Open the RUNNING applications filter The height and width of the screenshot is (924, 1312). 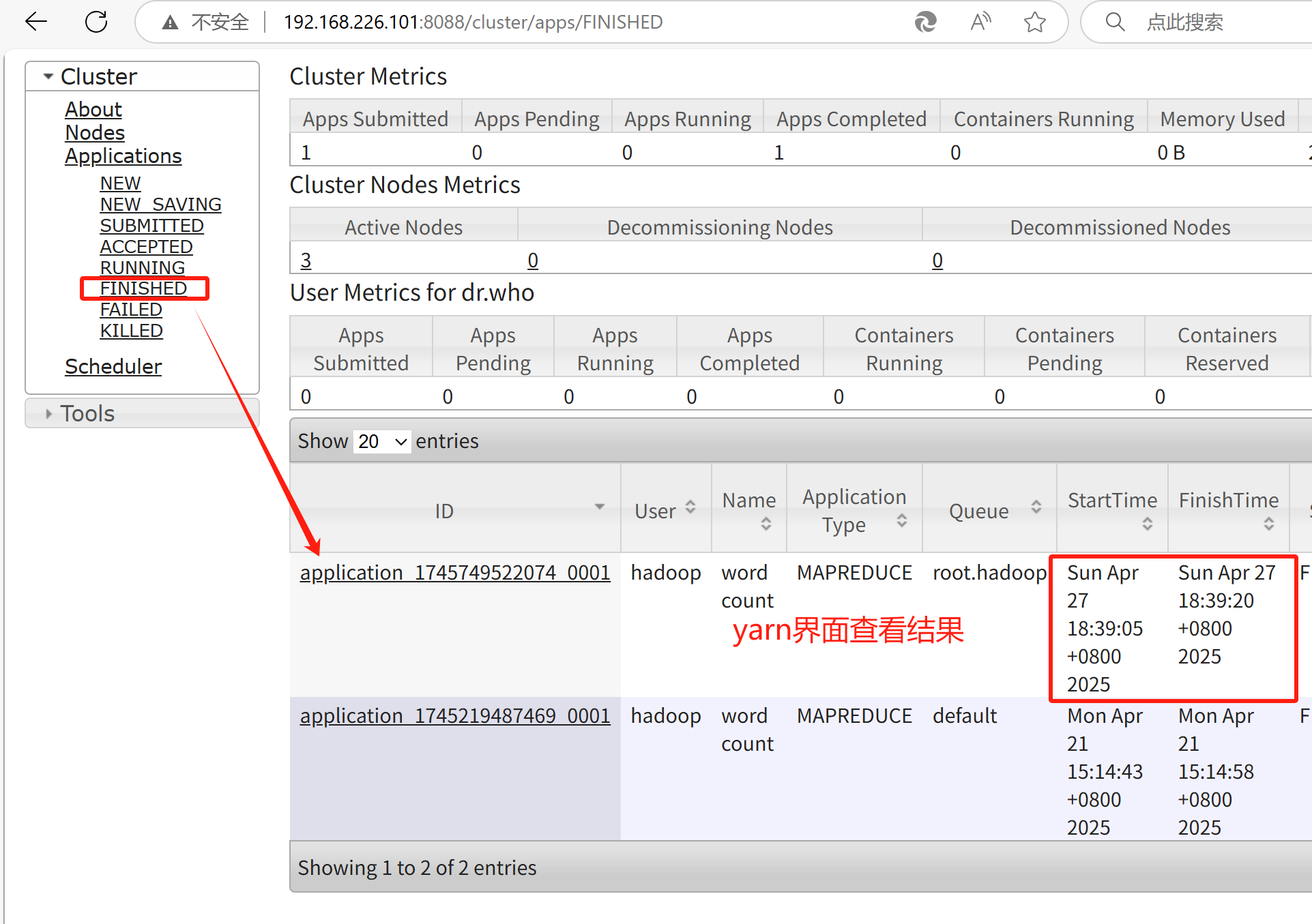tap(142, 267)
